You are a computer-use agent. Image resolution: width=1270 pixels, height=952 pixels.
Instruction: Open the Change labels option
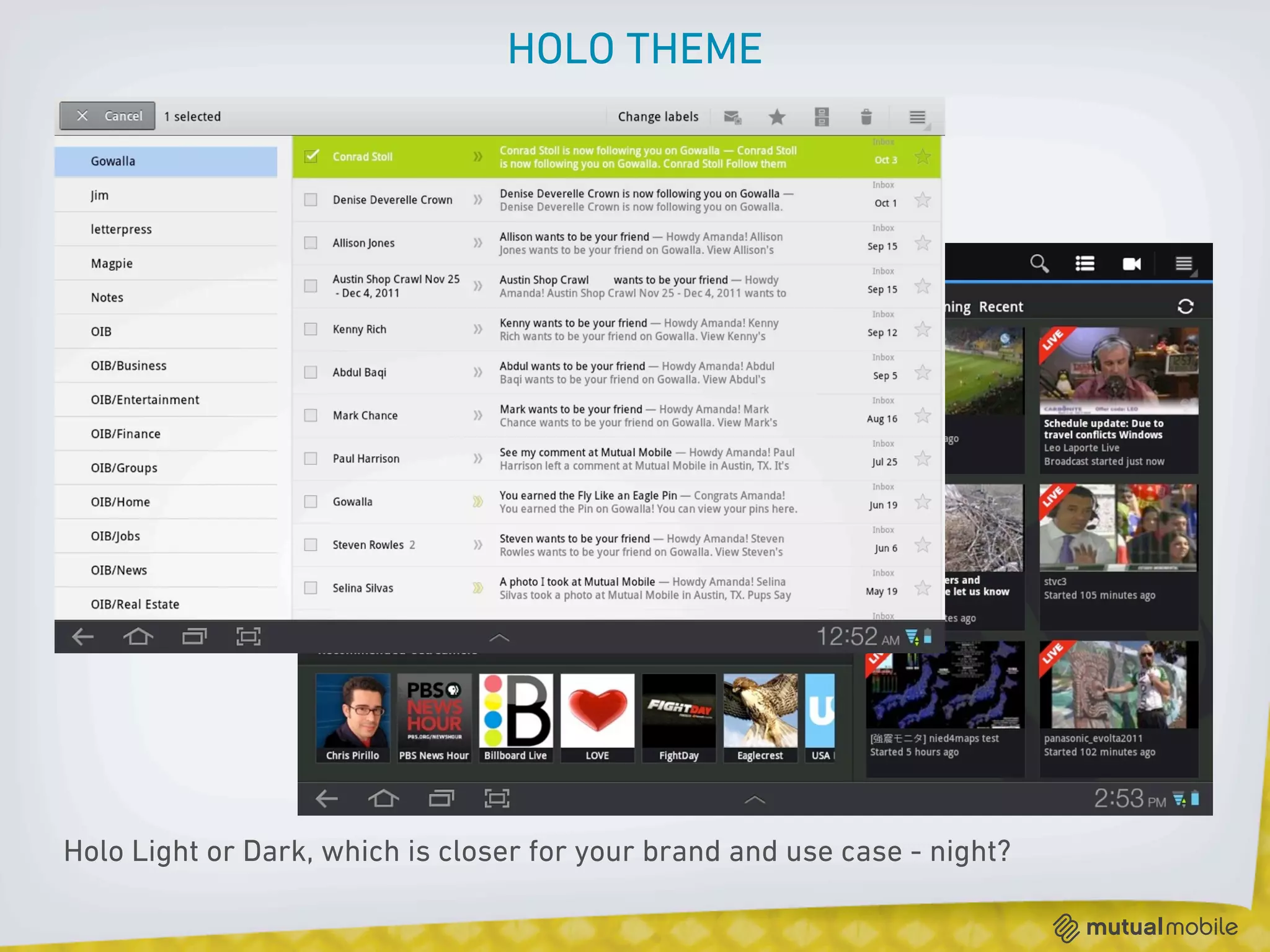point(658,117)
